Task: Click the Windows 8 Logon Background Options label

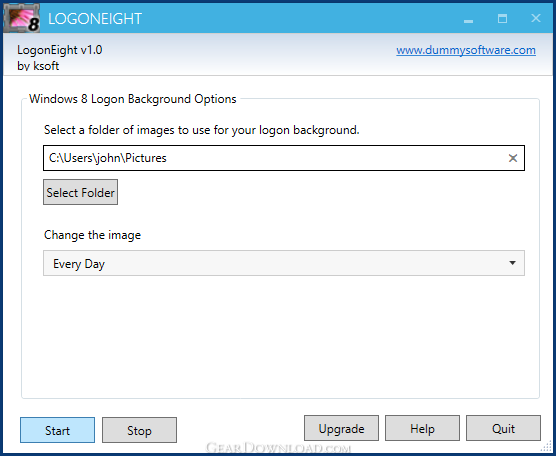Action: click(x=133, y=99)
